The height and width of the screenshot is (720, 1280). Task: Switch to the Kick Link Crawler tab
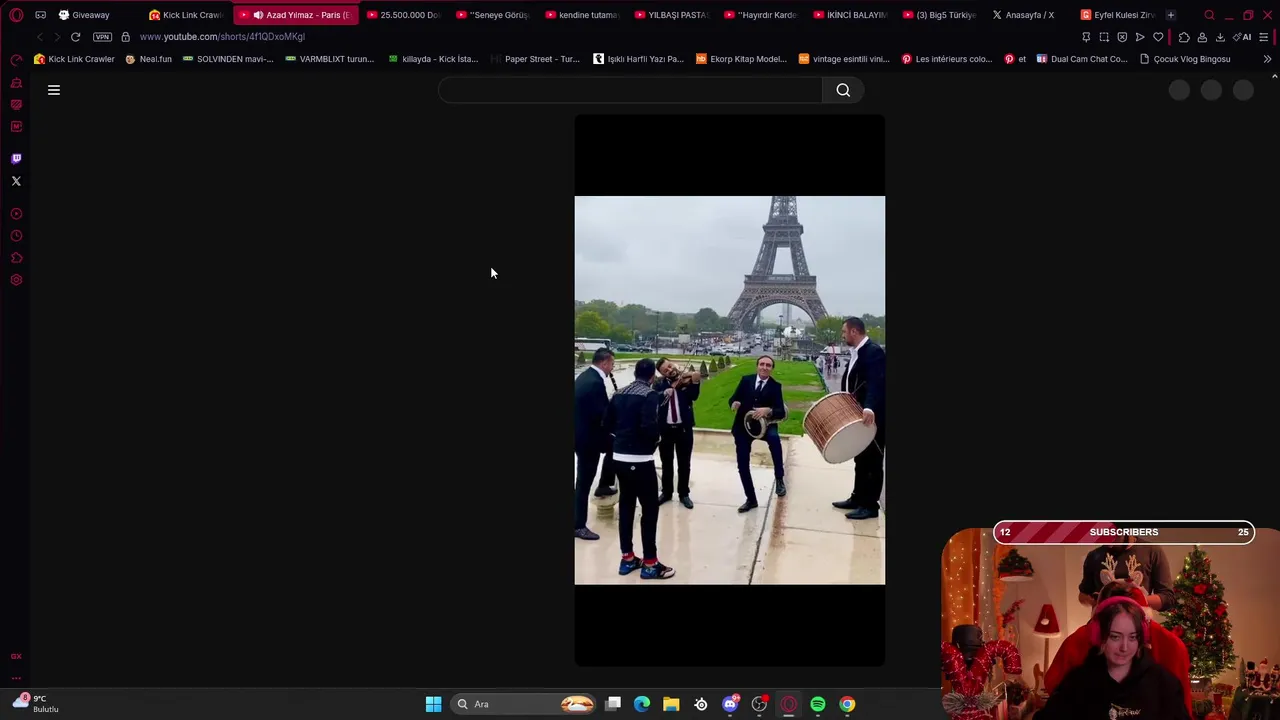point(186,15)
